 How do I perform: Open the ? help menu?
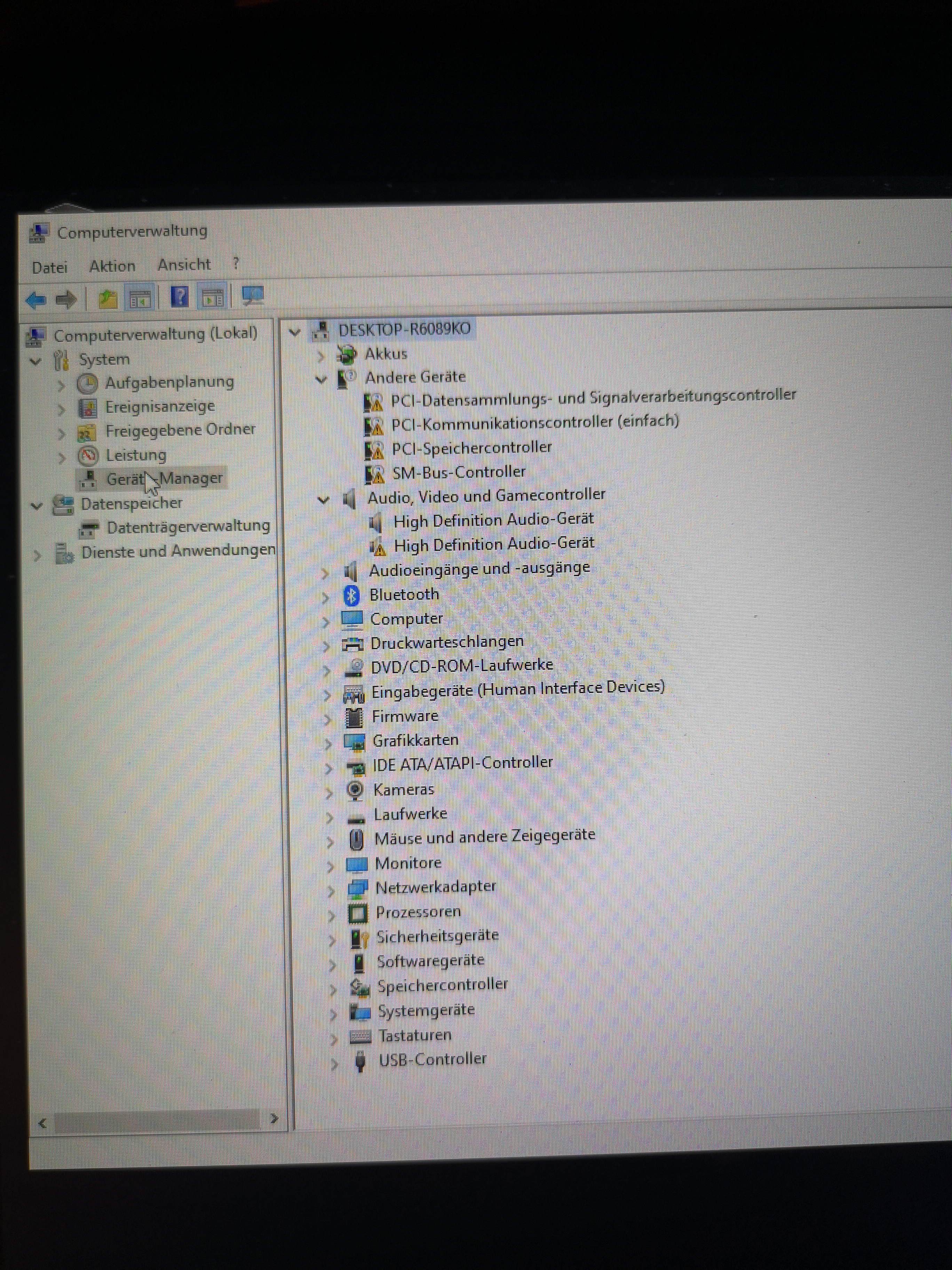236,264
